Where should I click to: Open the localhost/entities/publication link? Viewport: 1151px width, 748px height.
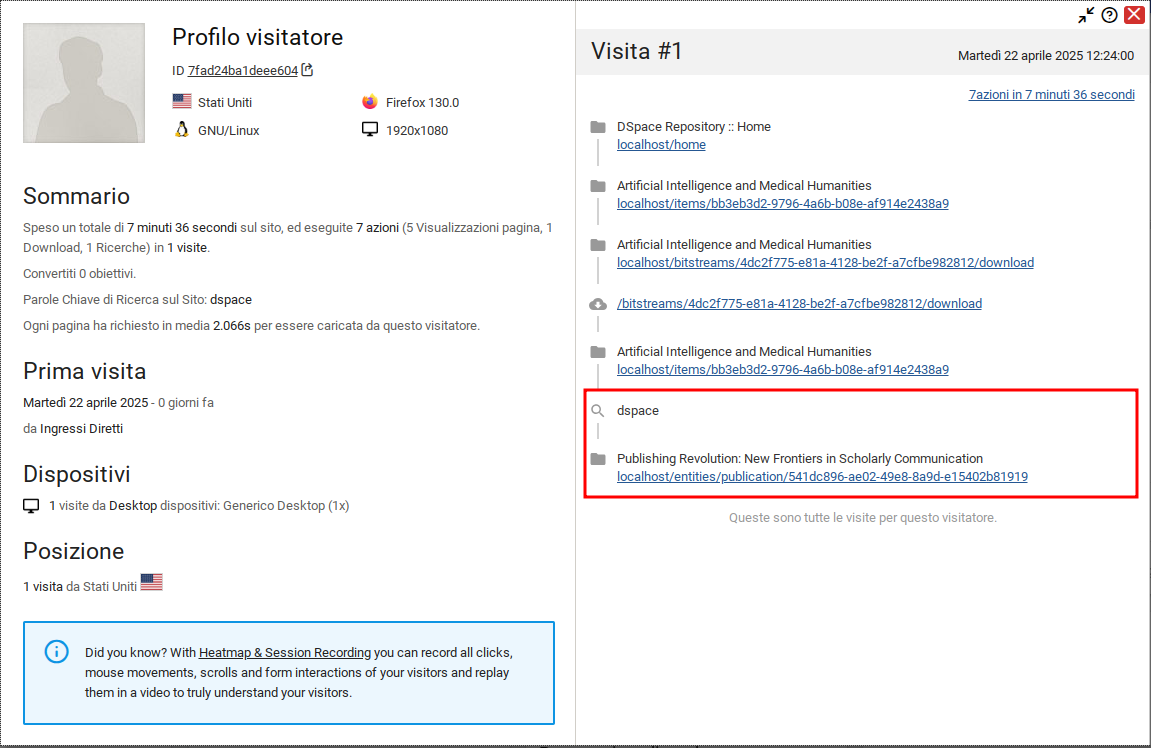click(x=822, y=477)
